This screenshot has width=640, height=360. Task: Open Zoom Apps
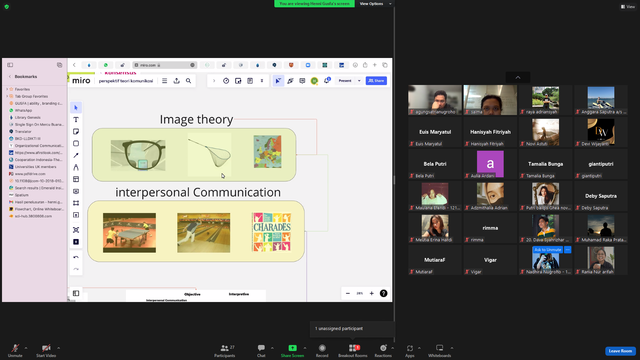410,350
